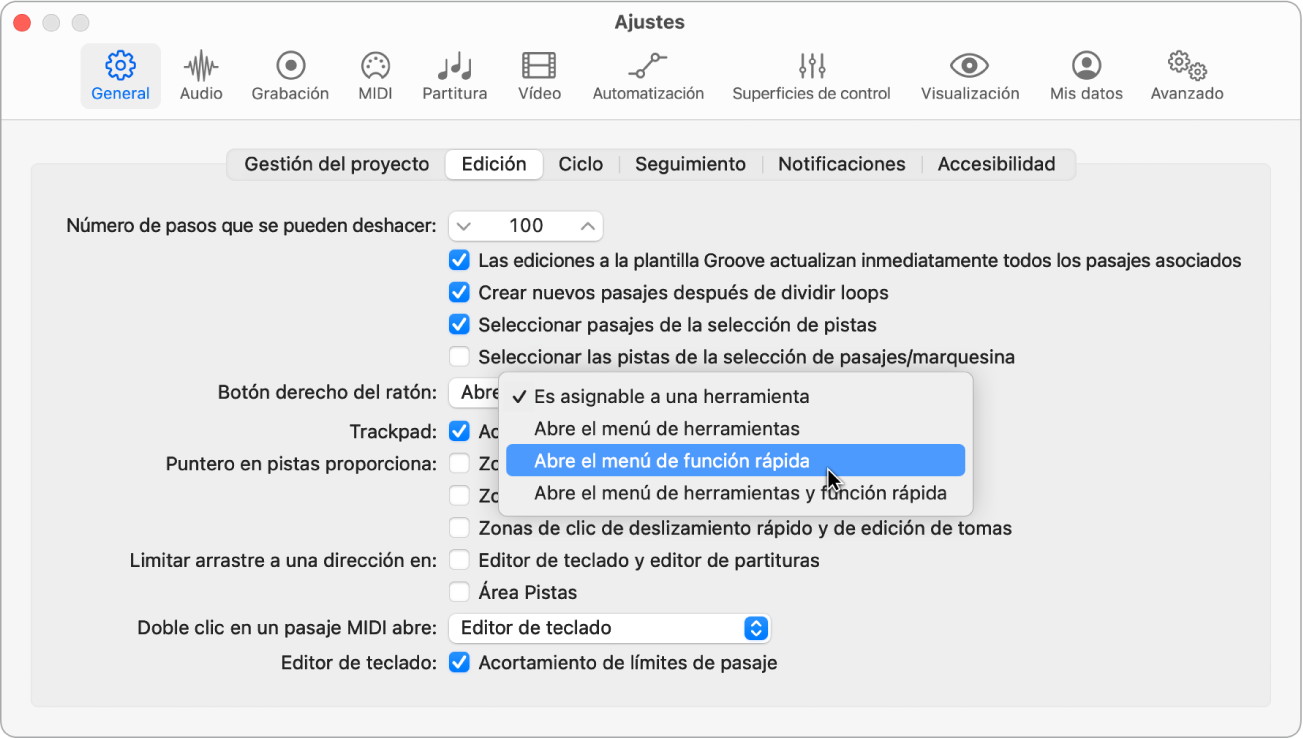Open the Audio settings pane
1303x739 pixels.
[x=201, y=76]
